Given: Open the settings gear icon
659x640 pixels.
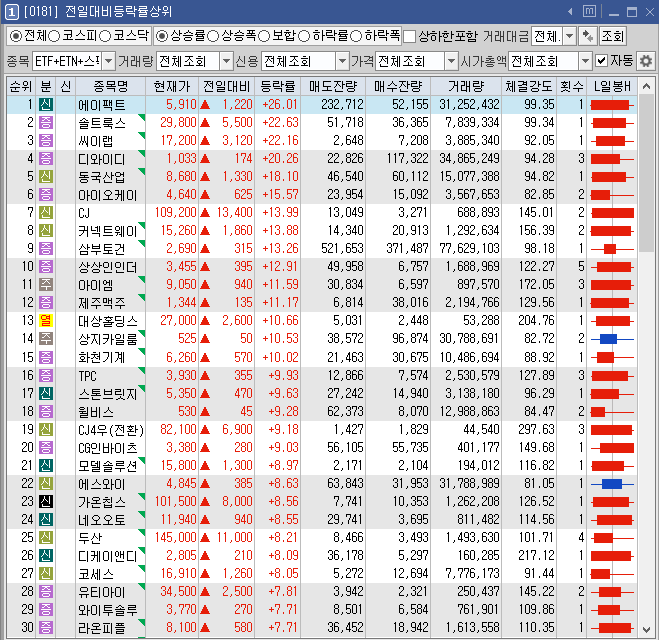Looking at the screenshot, I should coord(646,61).
